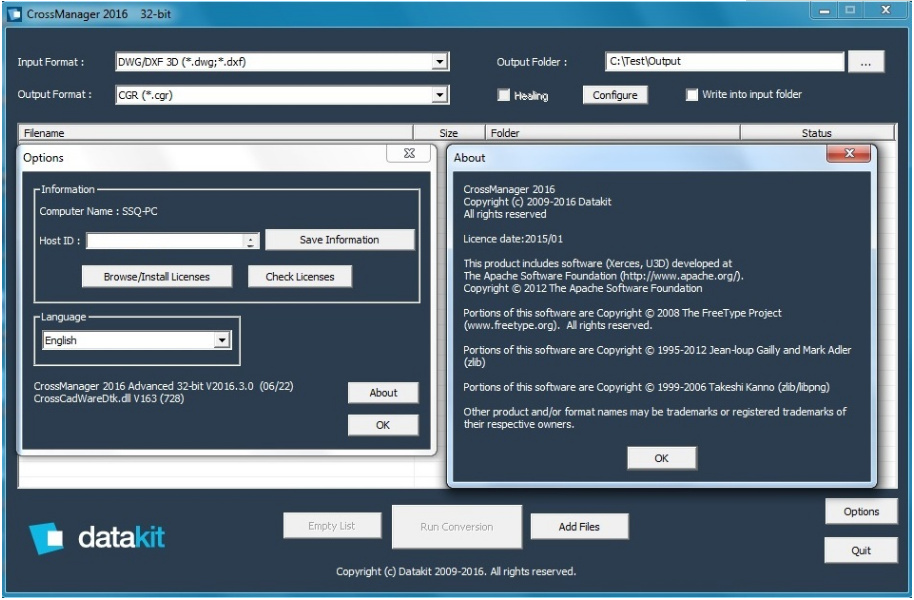Open the Output Format dropdown
This screenshot has height=600, width=914.
pyautogui.click(x=440, y=95)
